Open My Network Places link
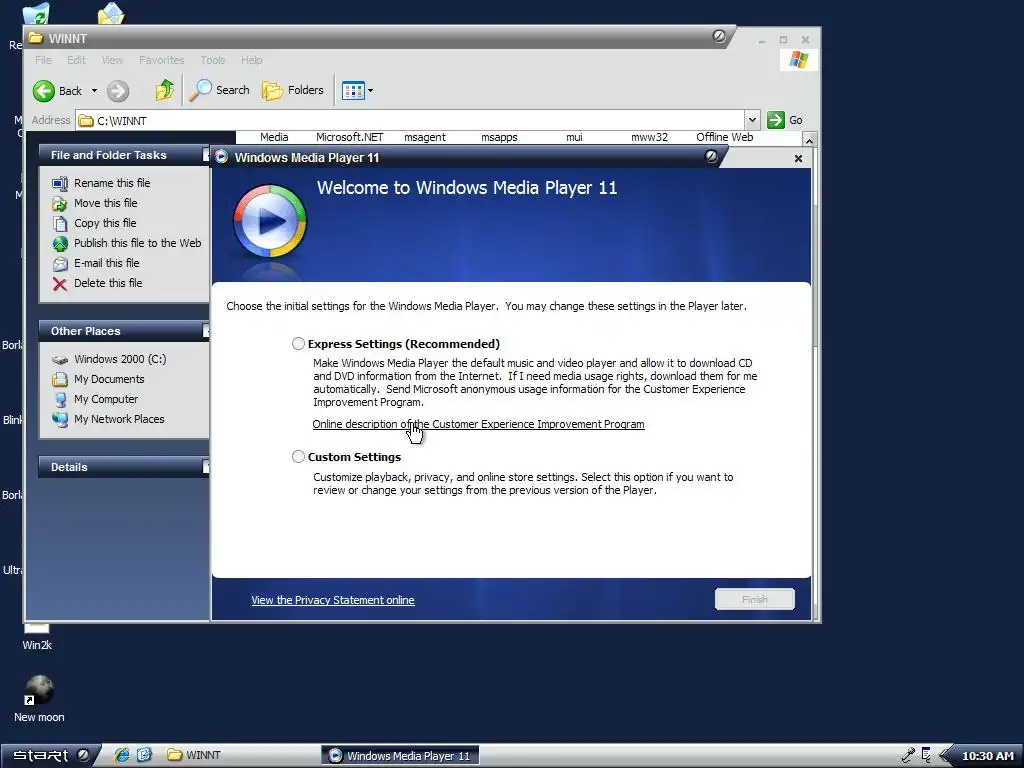The width and height of the screenshot is (1024, 768). coord(119,419)
